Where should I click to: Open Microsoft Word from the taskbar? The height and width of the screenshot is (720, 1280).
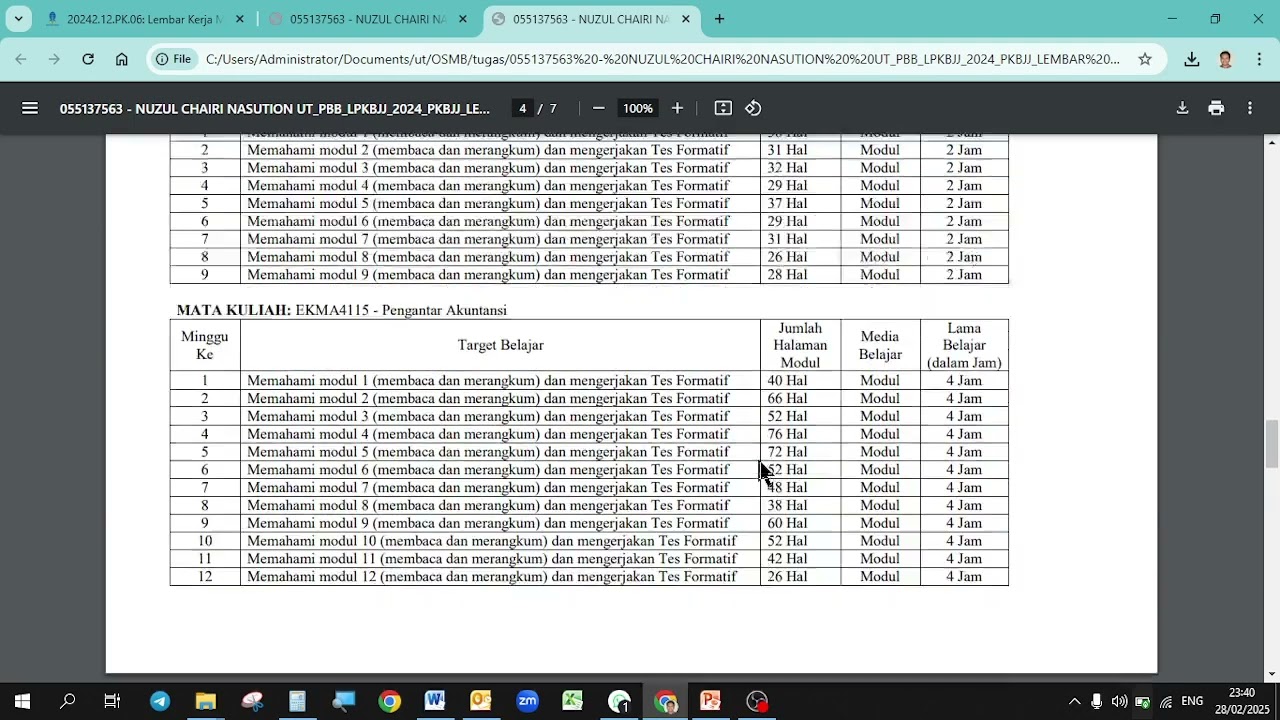point(434,701)
